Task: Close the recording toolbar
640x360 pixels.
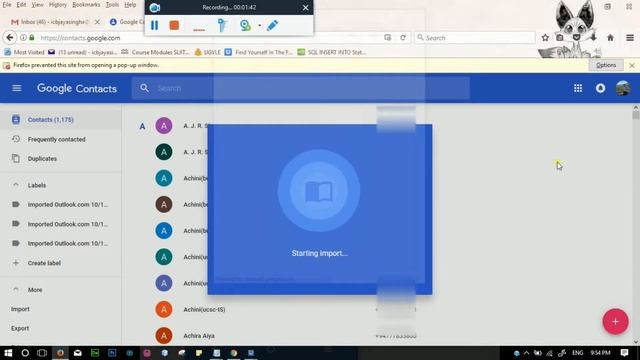Action: [305, 7]
